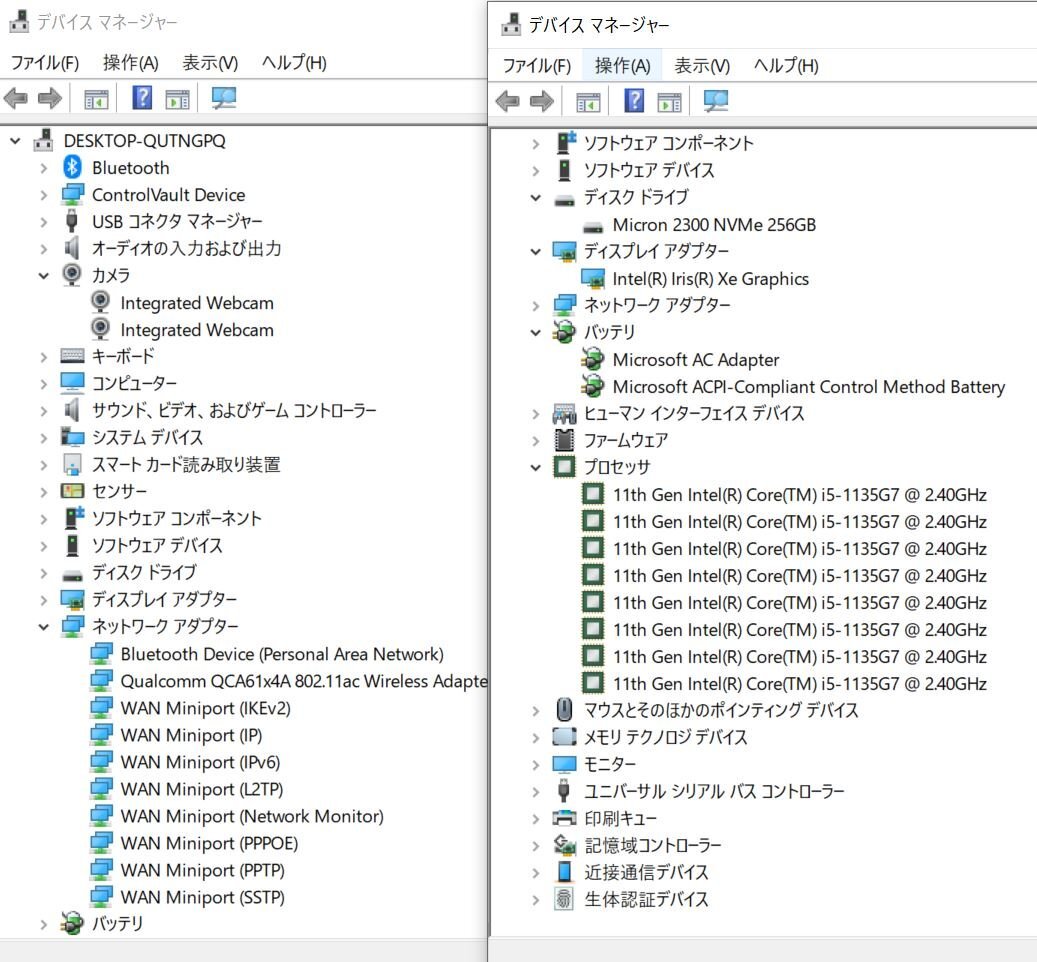Select システム デバイス entry
The image size is (1037, 962).
click(x=147, y=437)
